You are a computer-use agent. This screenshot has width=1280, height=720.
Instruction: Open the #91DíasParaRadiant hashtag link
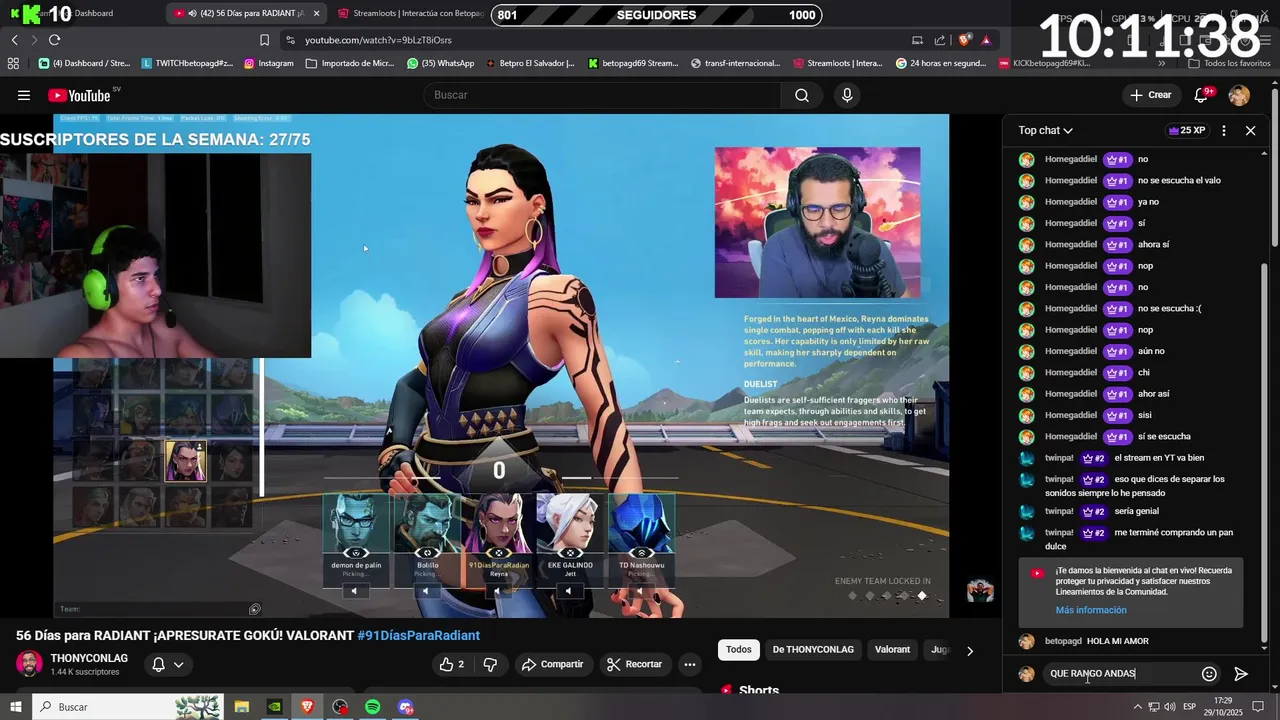coord(418,636)
